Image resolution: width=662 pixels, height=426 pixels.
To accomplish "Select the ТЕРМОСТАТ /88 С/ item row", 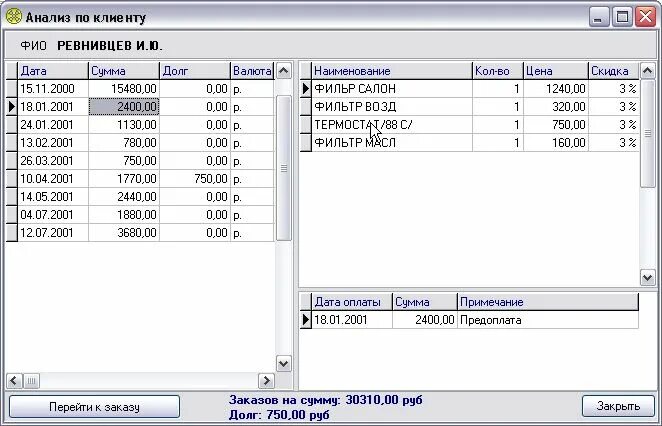I will pyautogui.click(x=469, y=125).
